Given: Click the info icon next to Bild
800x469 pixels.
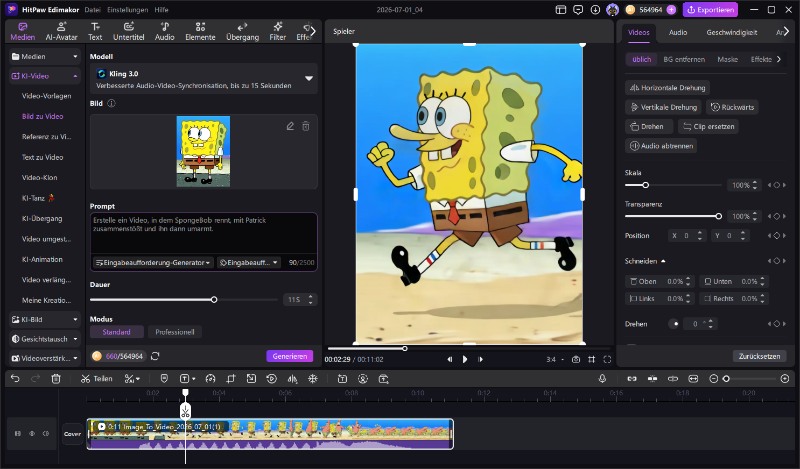Looking at the screenshot, I should pos(111,103).
